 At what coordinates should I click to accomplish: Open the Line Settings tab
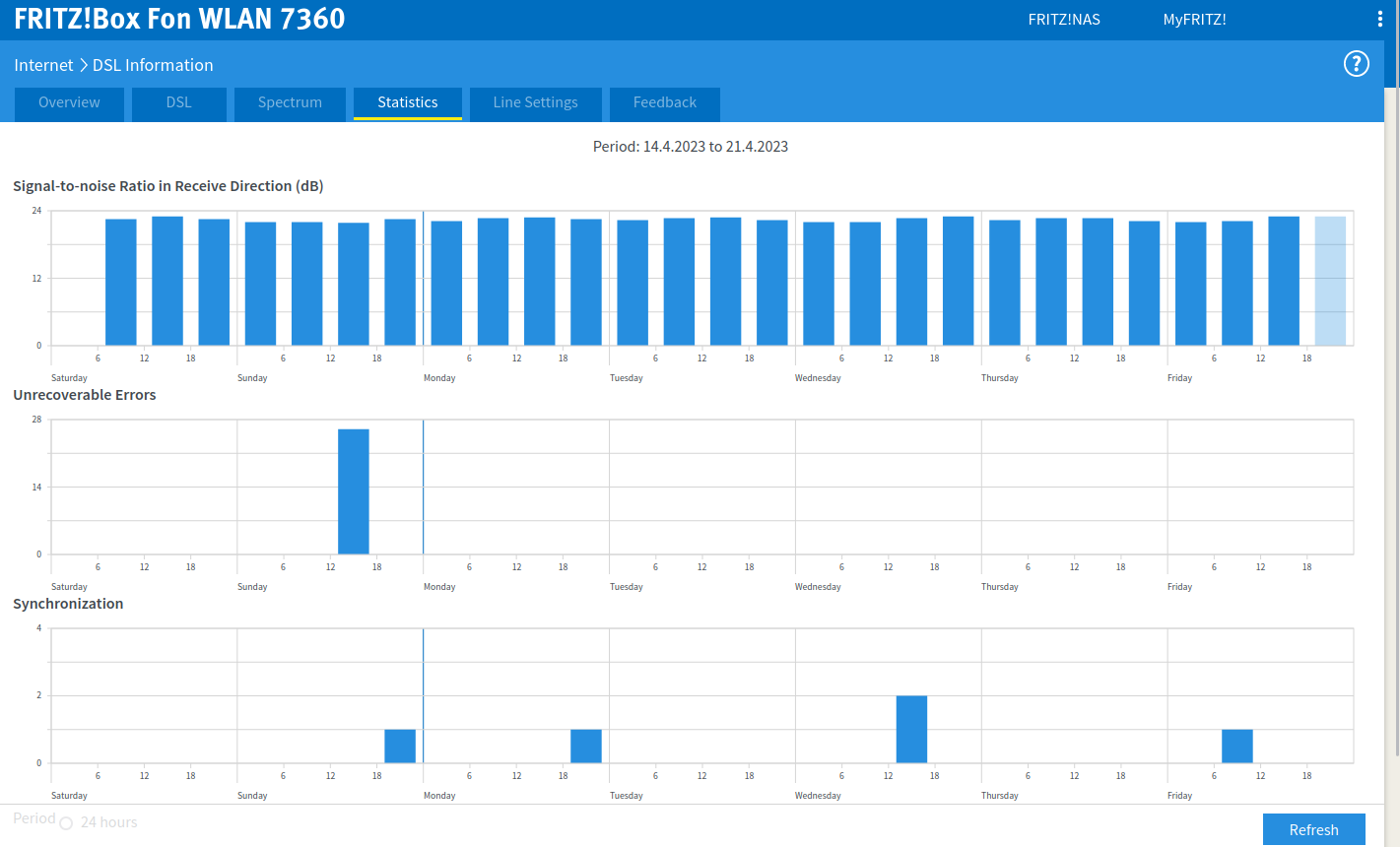535,102
